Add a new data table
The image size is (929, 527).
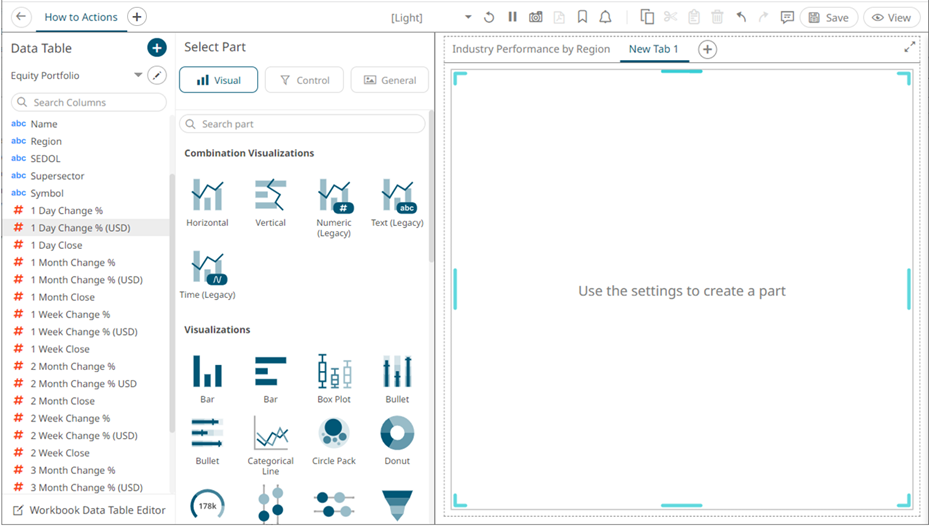156,48
